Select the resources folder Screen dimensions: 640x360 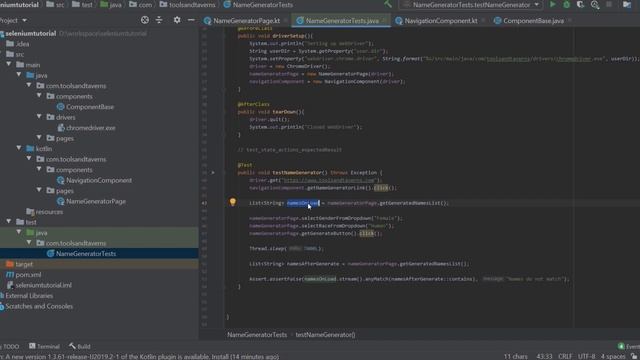click(x=49, y=212)
